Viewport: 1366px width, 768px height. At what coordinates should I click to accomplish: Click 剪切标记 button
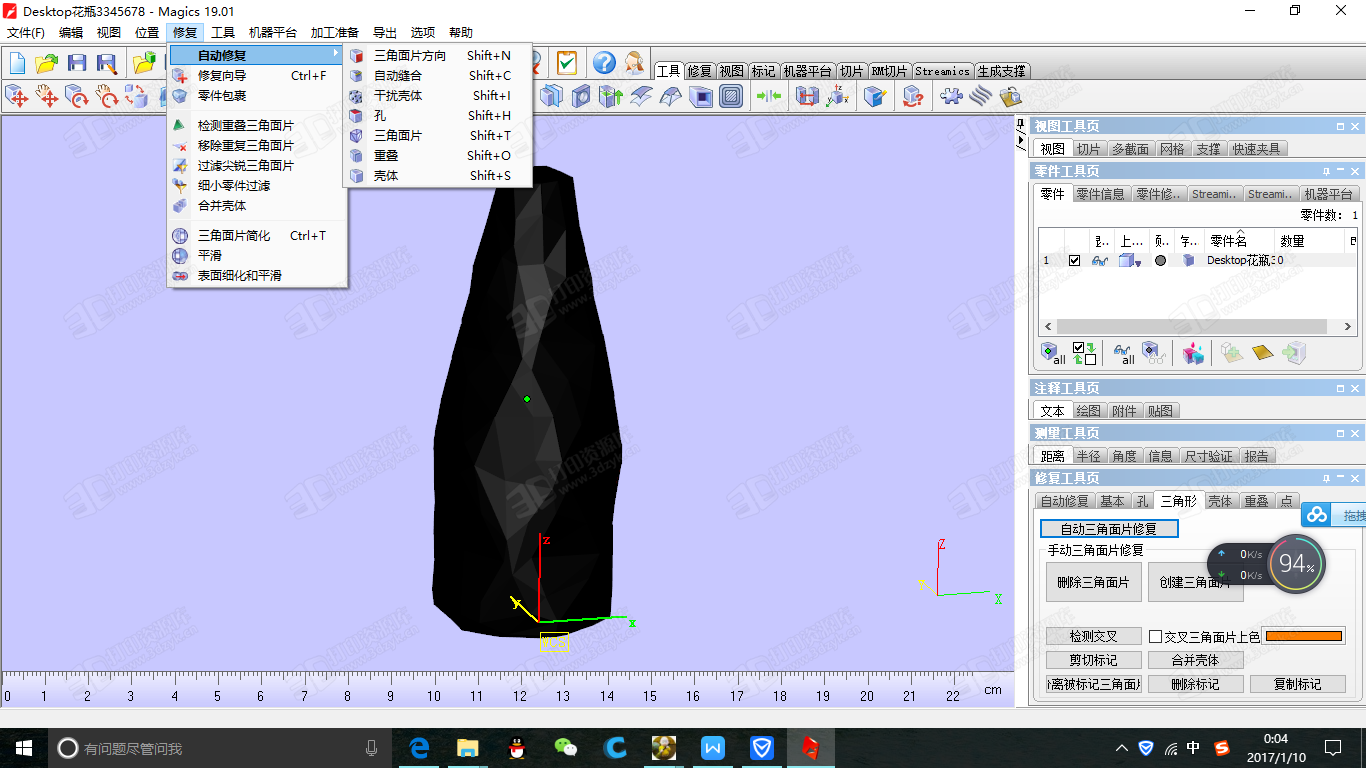click(x=1093, y=660)
